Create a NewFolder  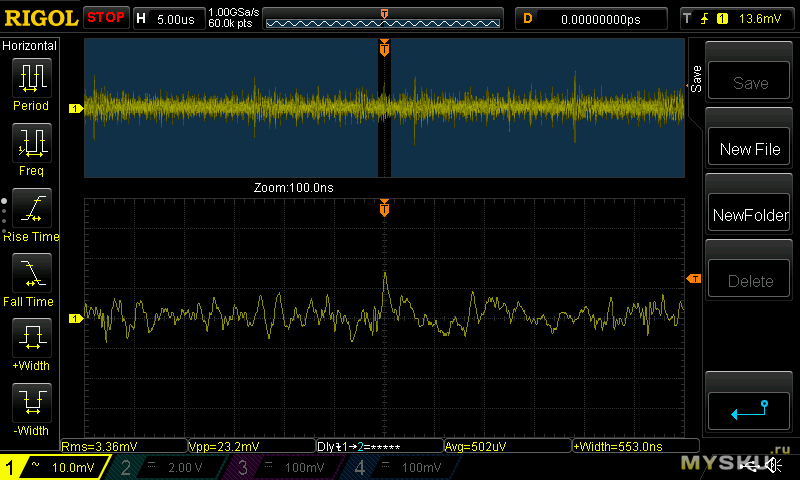coord(749,213)
